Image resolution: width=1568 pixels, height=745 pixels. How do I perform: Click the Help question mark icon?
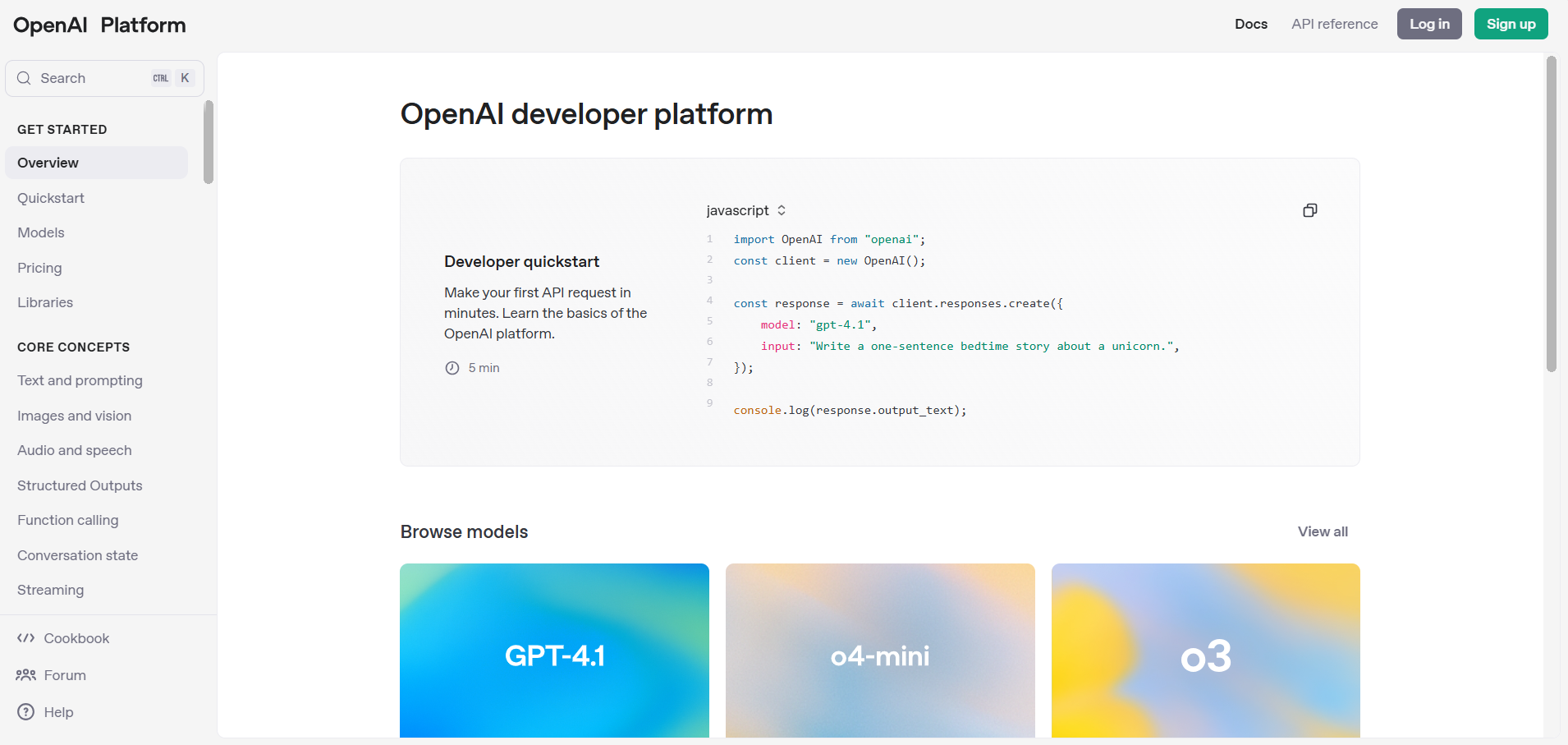[26, 712]
